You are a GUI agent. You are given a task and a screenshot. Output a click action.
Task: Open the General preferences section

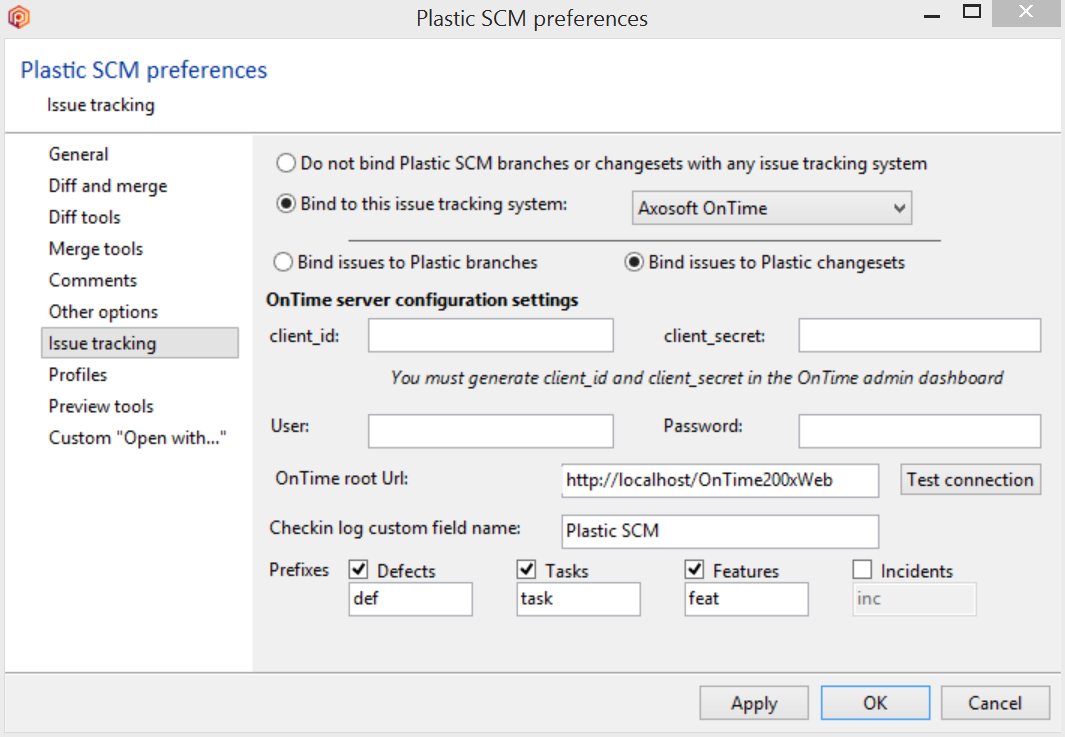click(x=77, y=154)
